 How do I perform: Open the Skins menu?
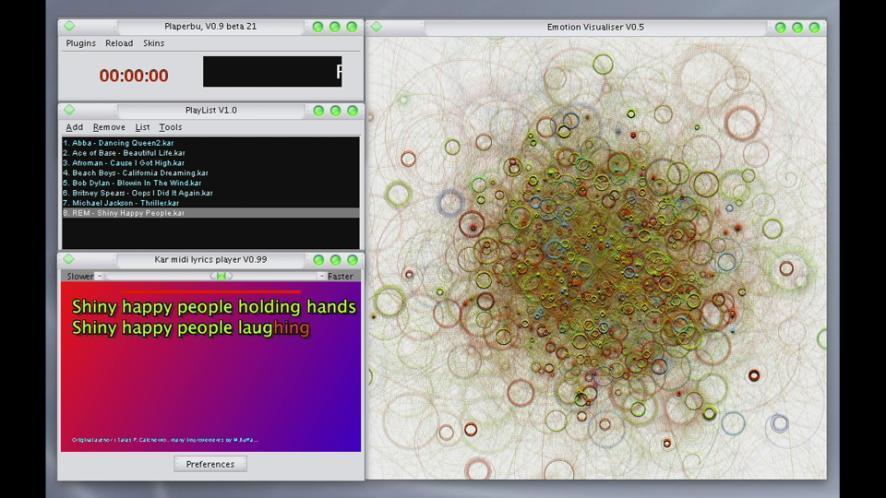[154, 44]
